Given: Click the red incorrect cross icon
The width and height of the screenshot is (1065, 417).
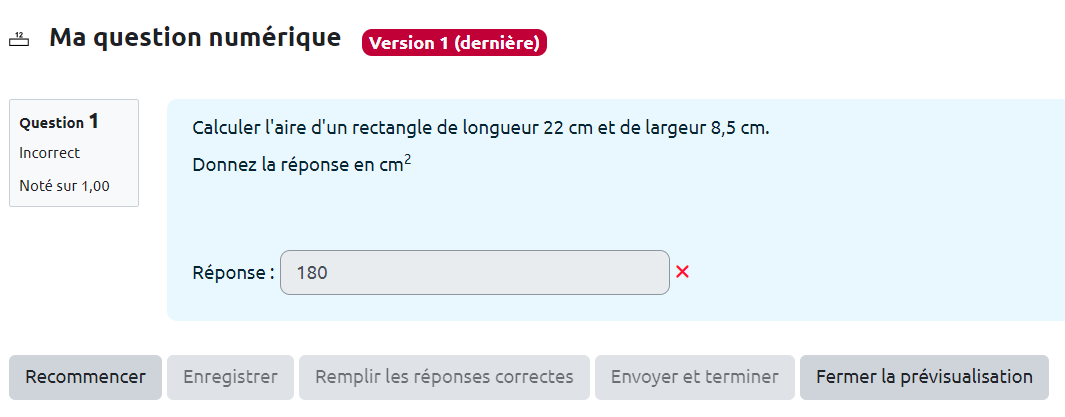Looking at the screenshot, I should click(x=682, y=272).
